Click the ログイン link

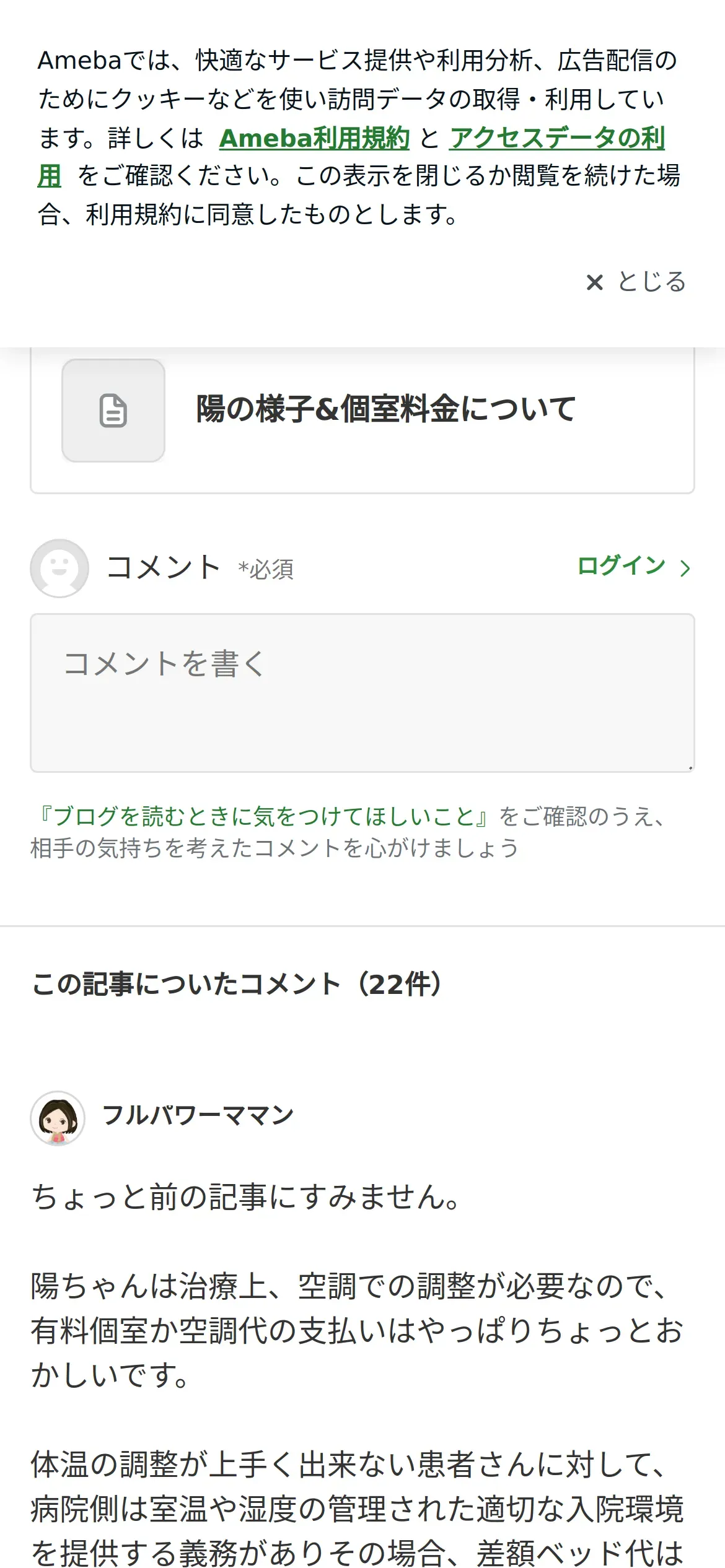pyautogui.click(x=621, y=566)
